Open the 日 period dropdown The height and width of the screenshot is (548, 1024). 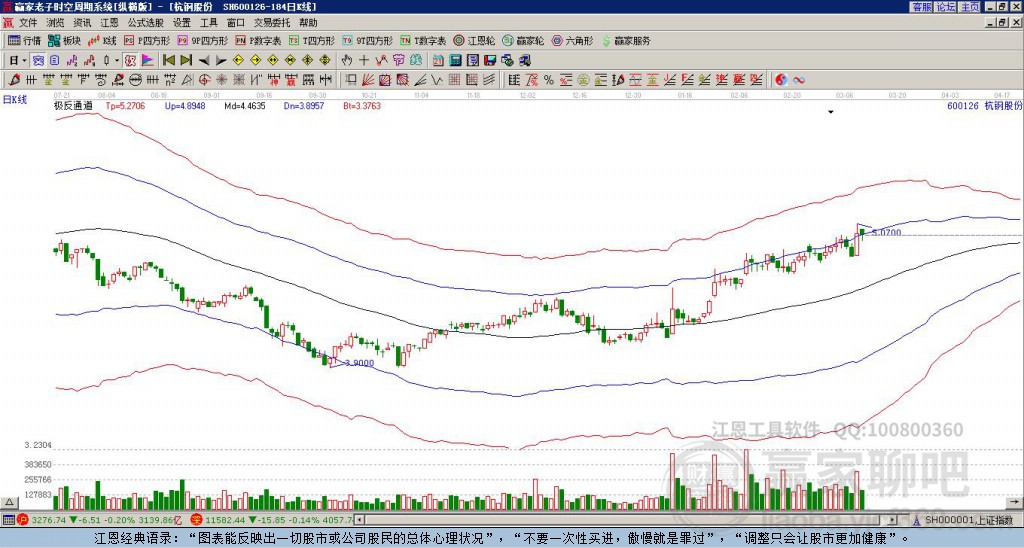pyautogui.click(x=18, y=60)
